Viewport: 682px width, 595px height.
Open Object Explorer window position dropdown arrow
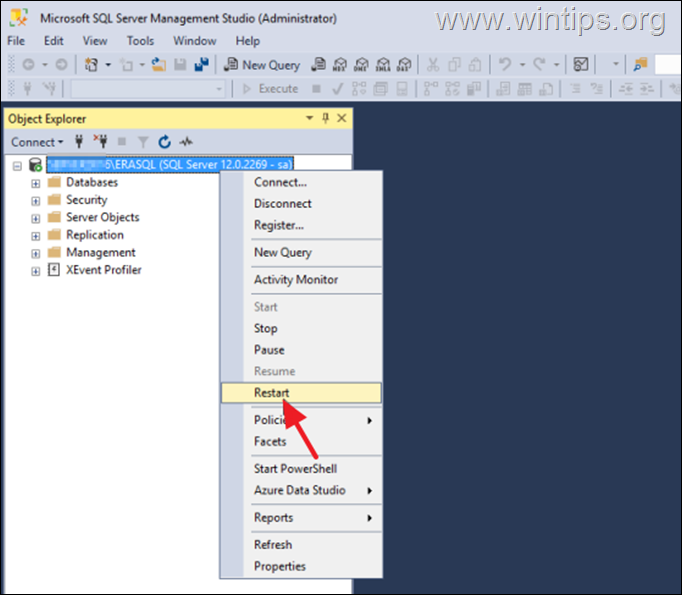pos(309,118)
